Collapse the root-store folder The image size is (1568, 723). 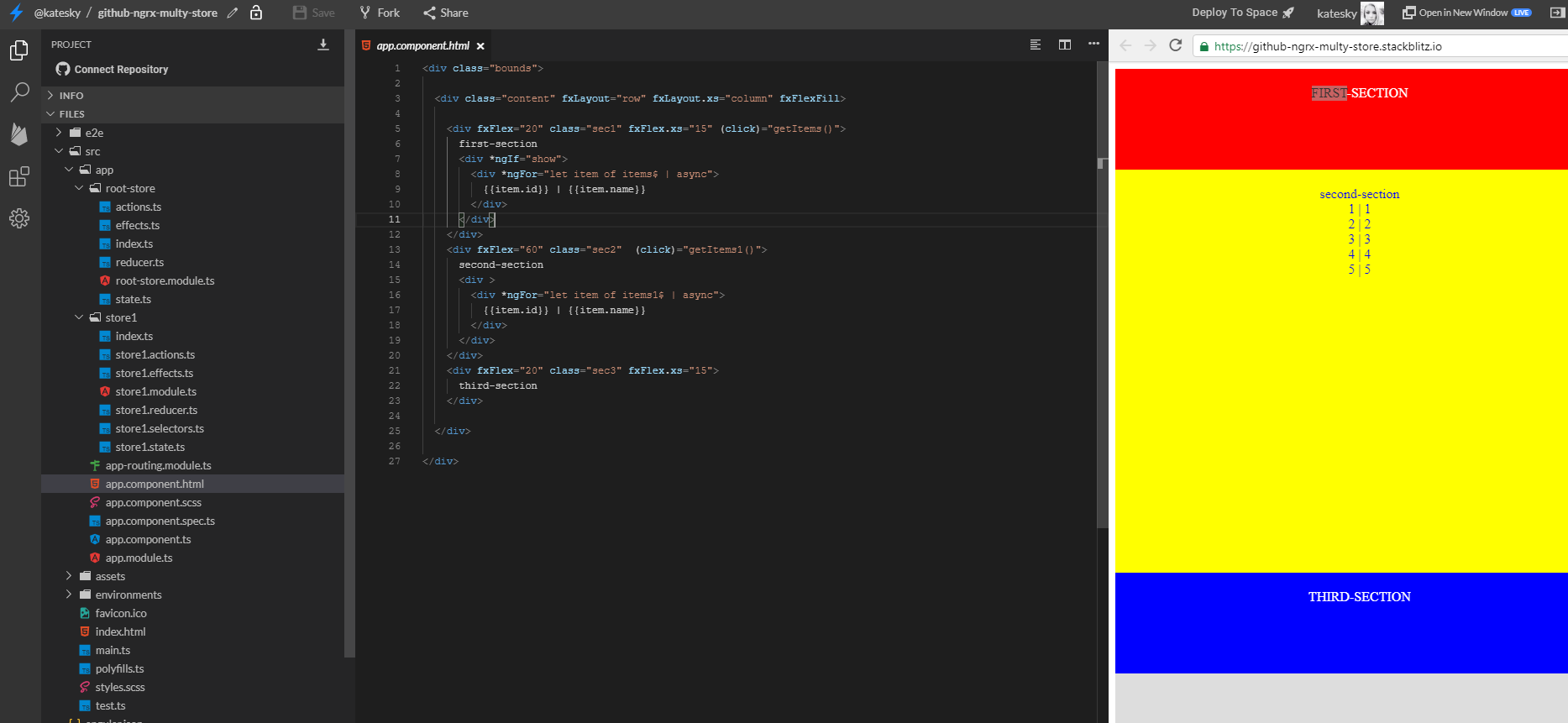tap(80, 188)
